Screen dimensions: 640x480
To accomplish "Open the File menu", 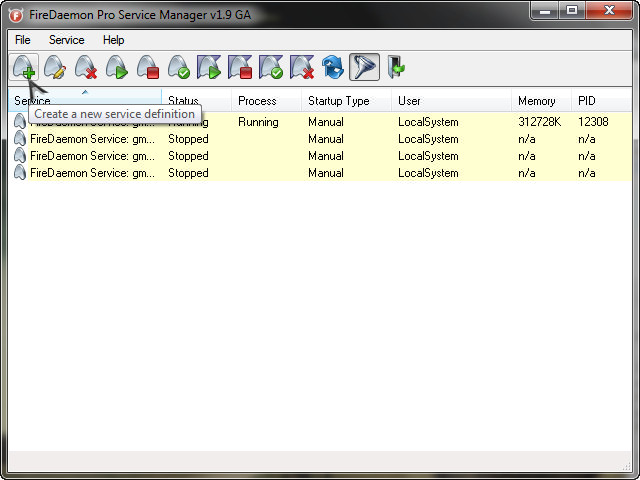I will 23,40.
